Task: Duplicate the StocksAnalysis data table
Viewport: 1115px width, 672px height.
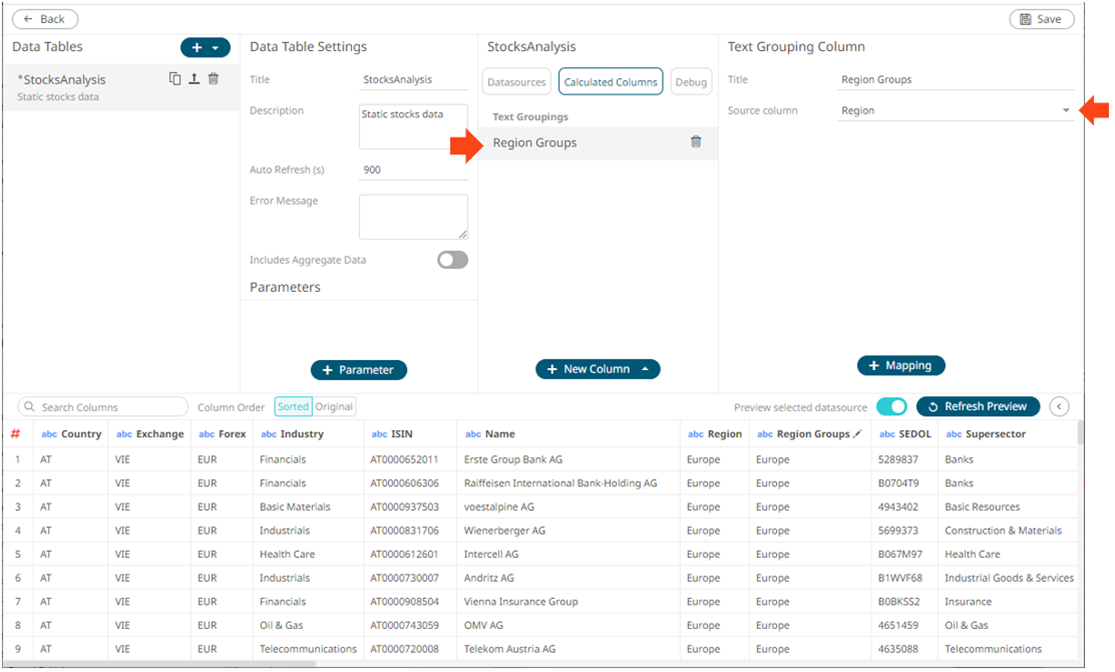Action: pyautogui.click(x=175, y=79)
